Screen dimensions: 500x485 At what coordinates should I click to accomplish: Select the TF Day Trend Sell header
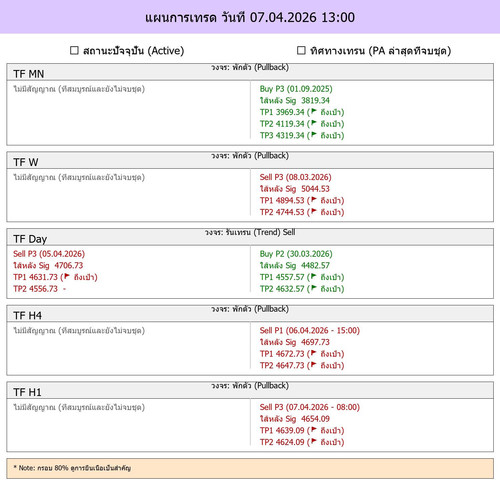250,237
